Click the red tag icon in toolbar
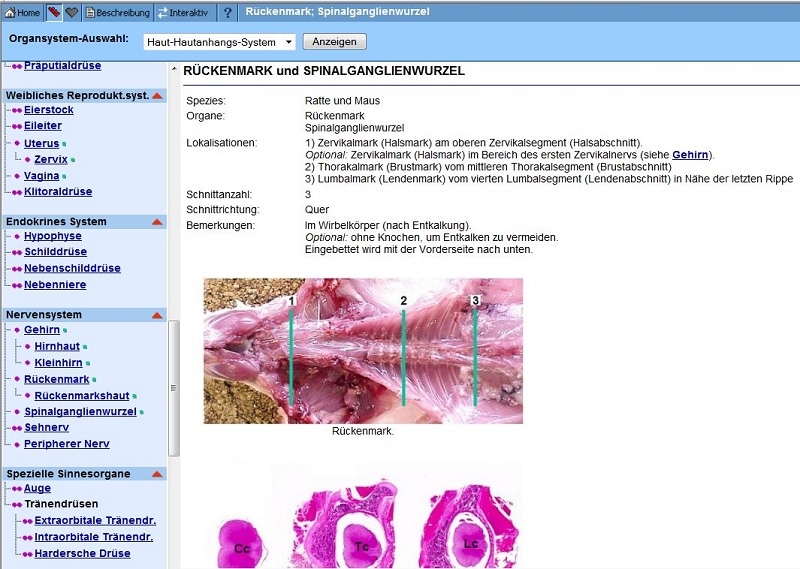 (x=54, y=13)
